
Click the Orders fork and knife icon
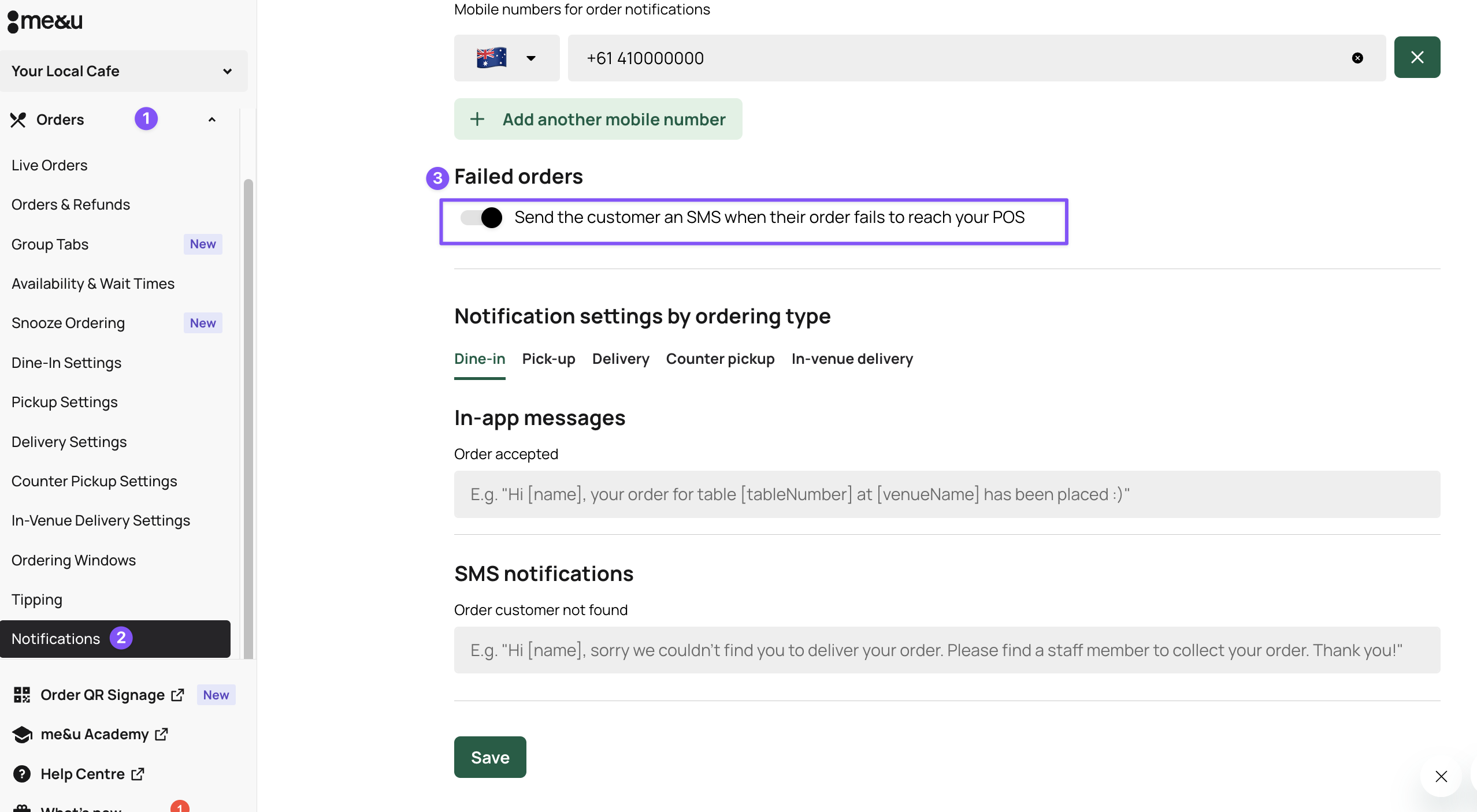tap(18, 120)
